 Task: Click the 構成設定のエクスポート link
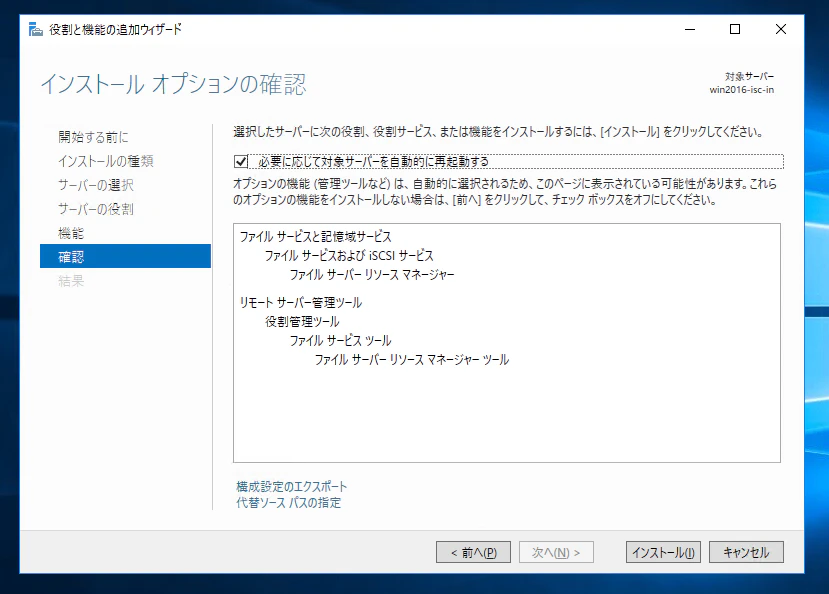291,486
